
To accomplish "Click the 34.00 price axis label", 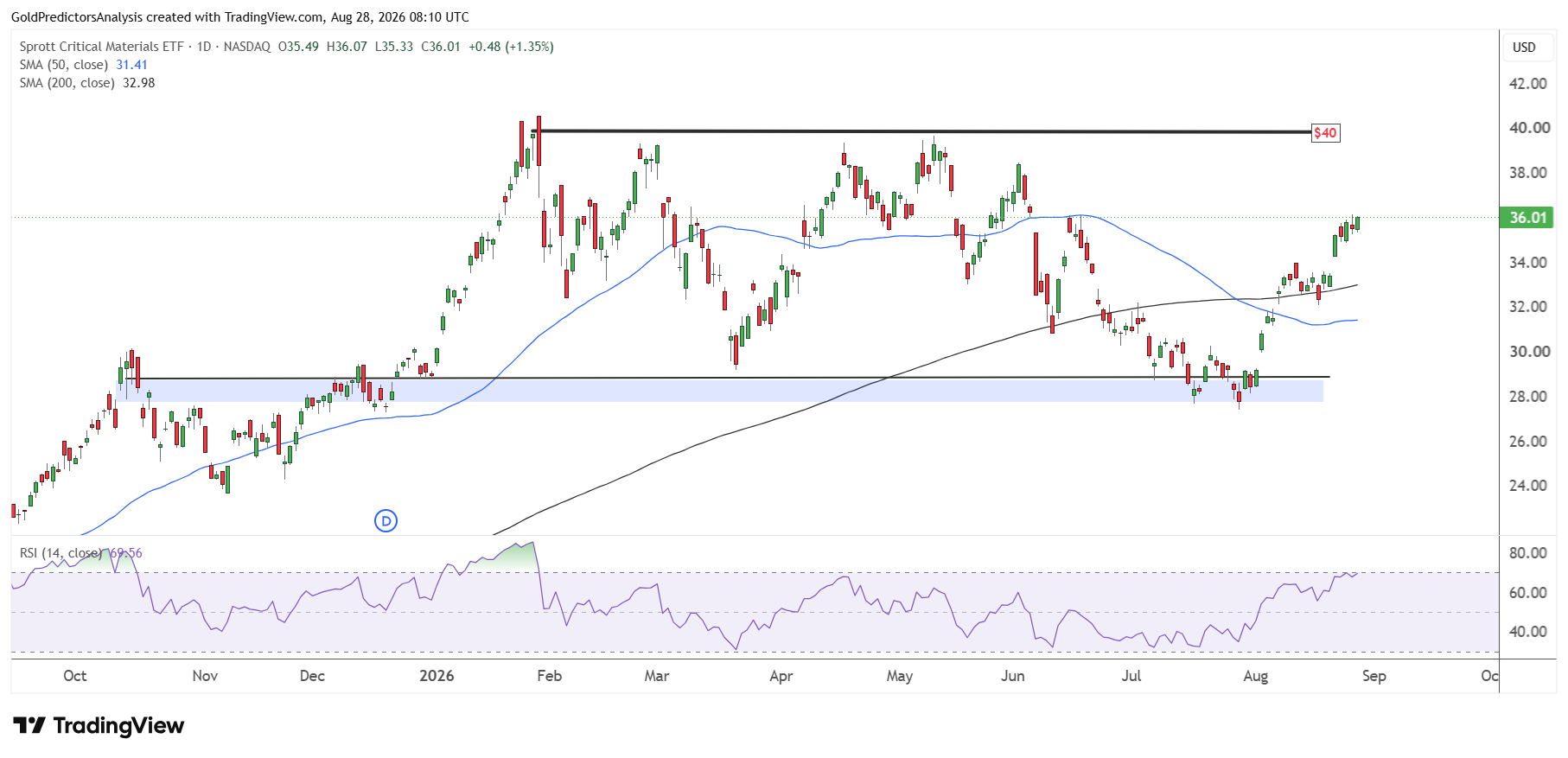I will [1527, 263].
